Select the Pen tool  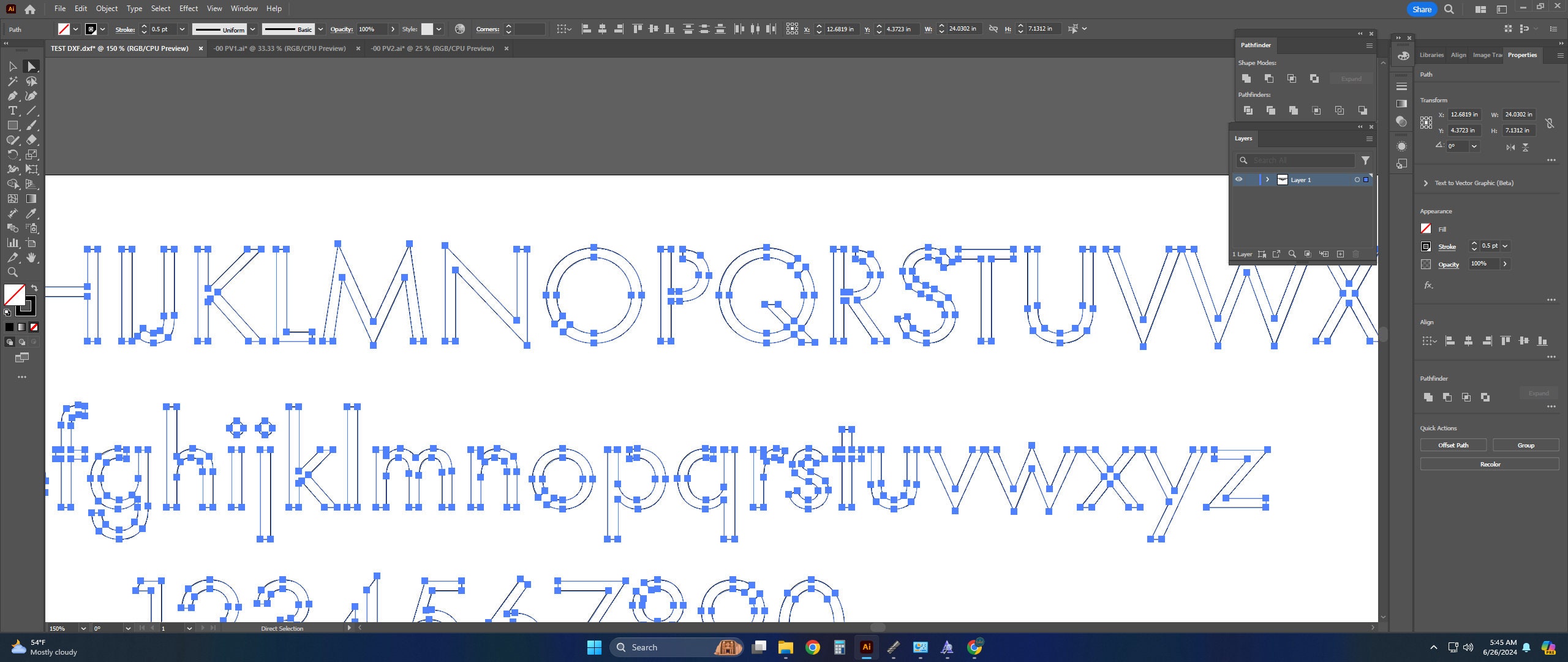click(x=12, y=96)
